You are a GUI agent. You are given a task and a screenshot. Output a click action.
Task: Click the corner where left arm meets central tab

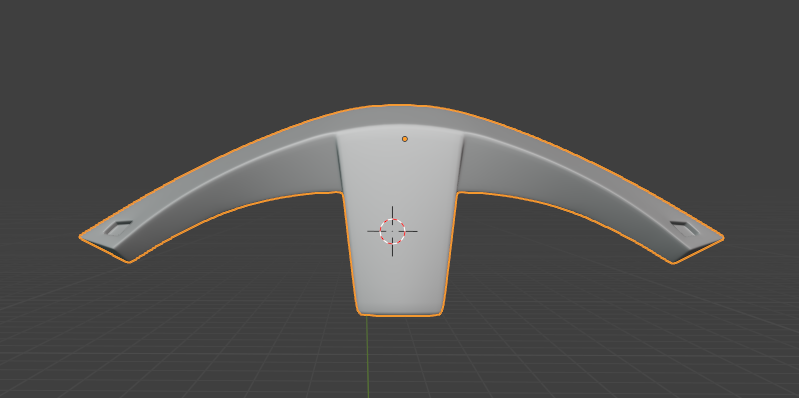pos(341,193)
